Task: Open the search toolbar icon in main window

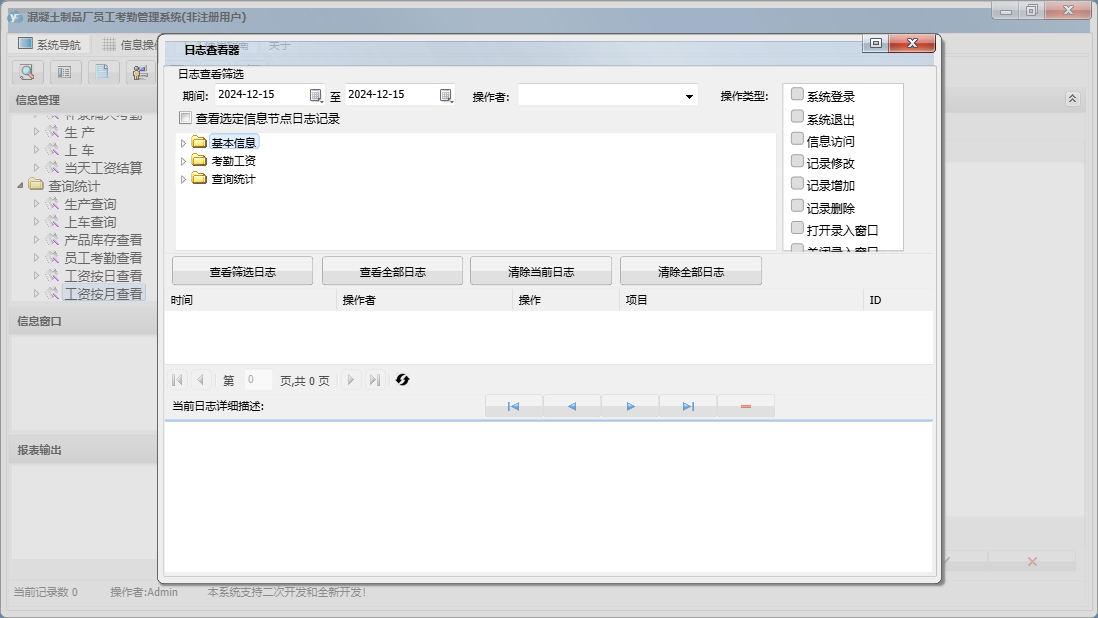Action: pyautogui.click(x=27, y=72)
